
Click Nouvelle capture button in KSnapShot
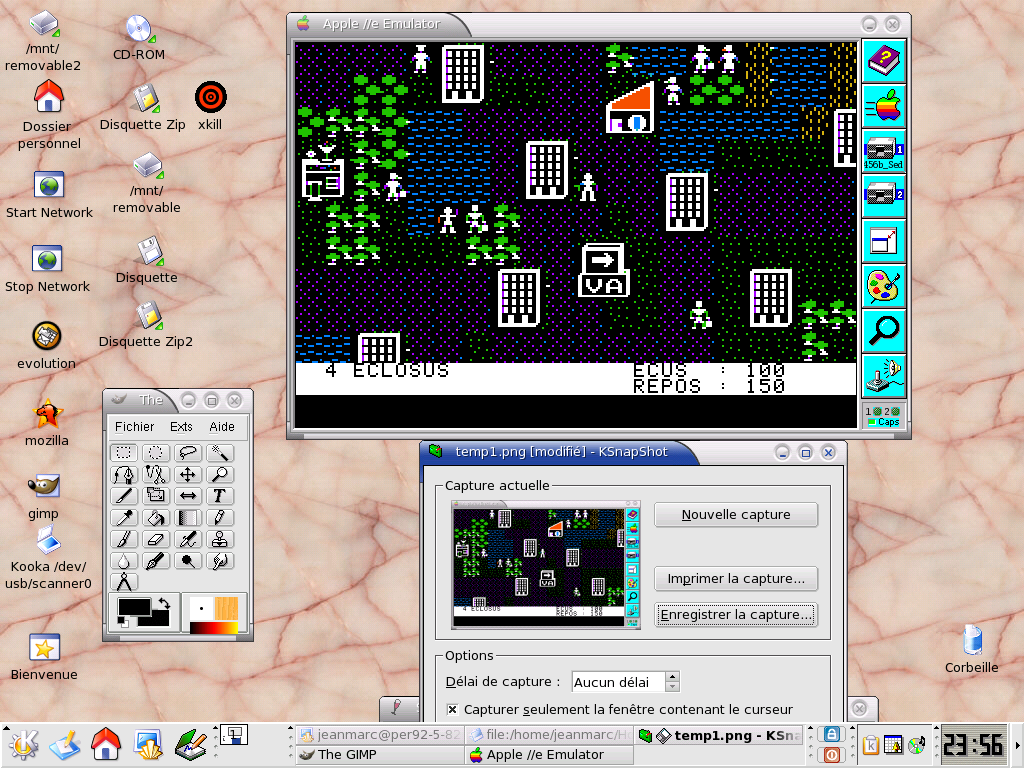click(x=736, y=515)
